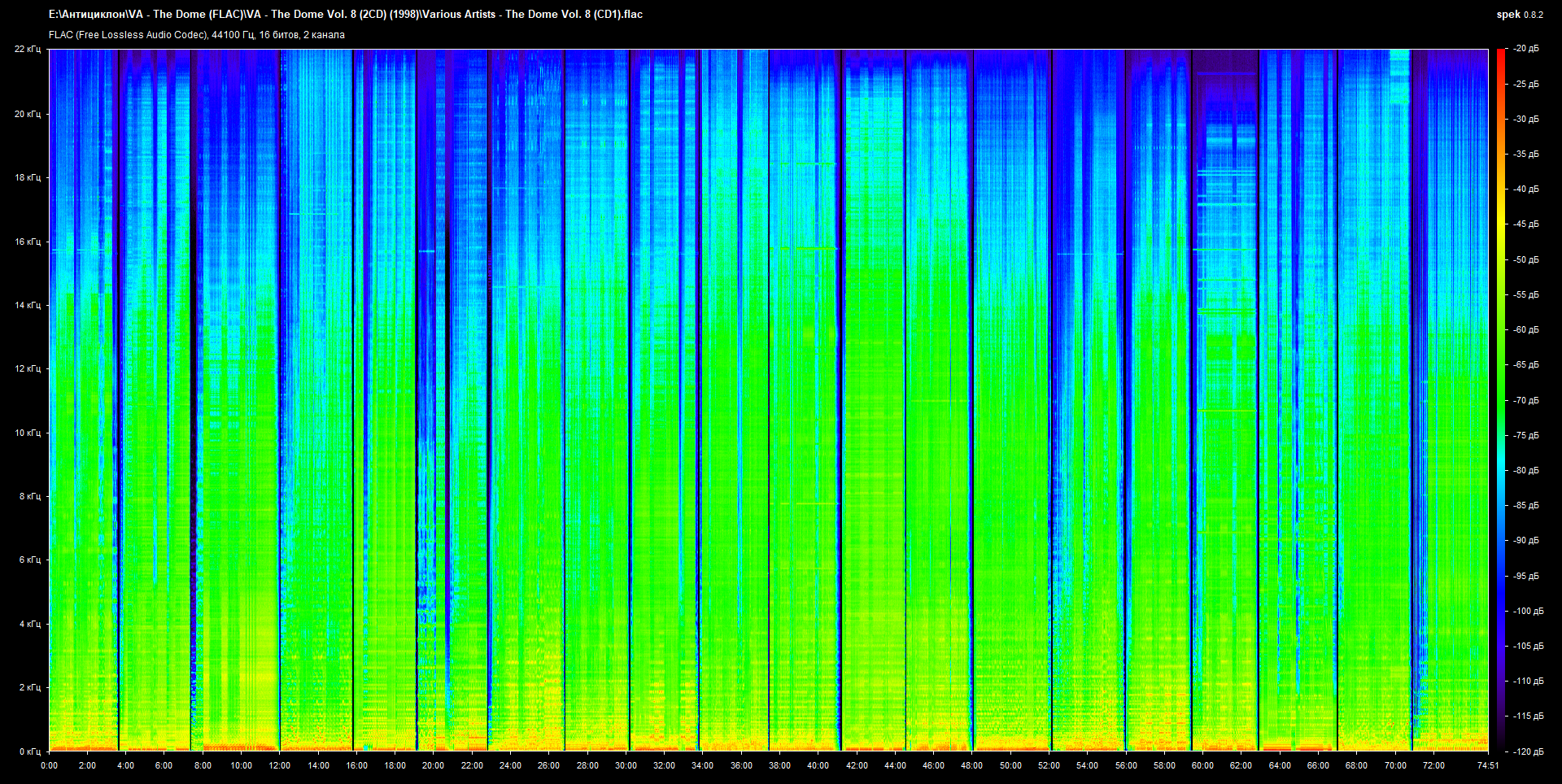Click the -70 дБ scale label

(1525, 400)
